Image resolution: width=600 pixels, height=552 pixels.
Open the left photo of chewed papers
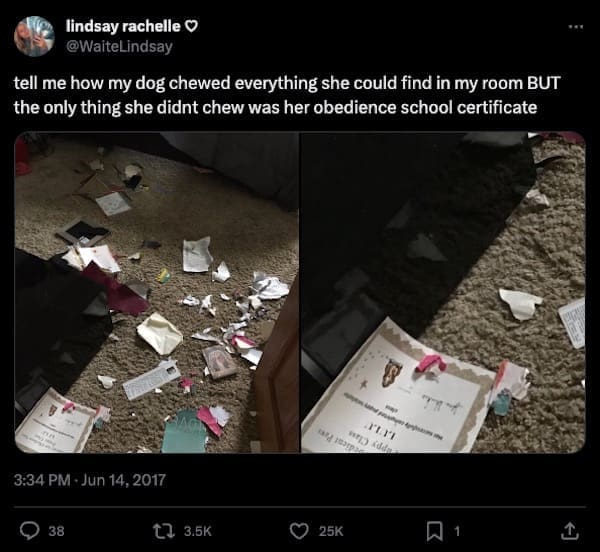tap(157, 292)
